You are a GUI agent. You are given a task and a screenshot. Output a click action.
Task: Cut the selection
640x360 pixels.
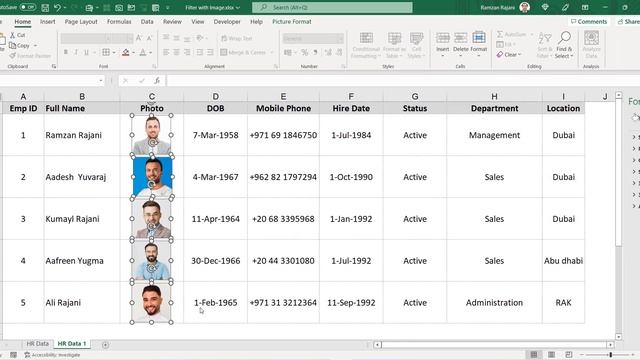18,35
